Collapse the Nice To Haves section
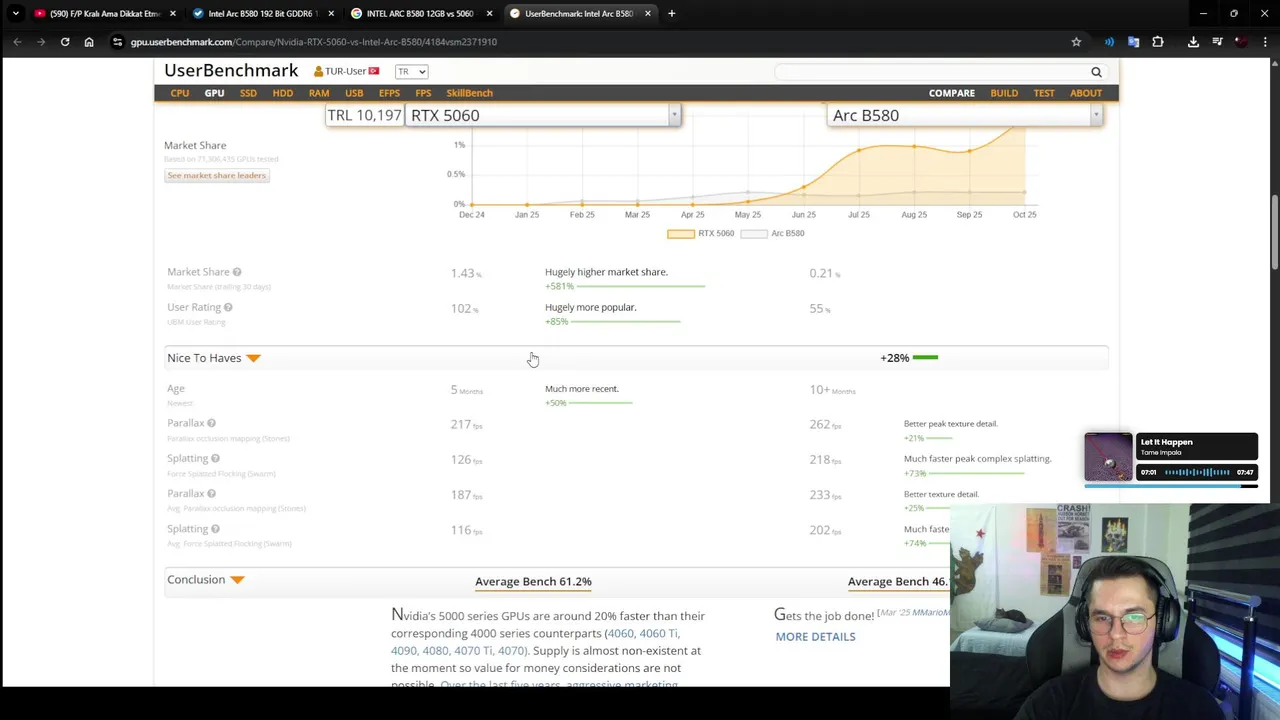Image resolution: width=1280 pixels, height=720 pixels. [253, 358]
